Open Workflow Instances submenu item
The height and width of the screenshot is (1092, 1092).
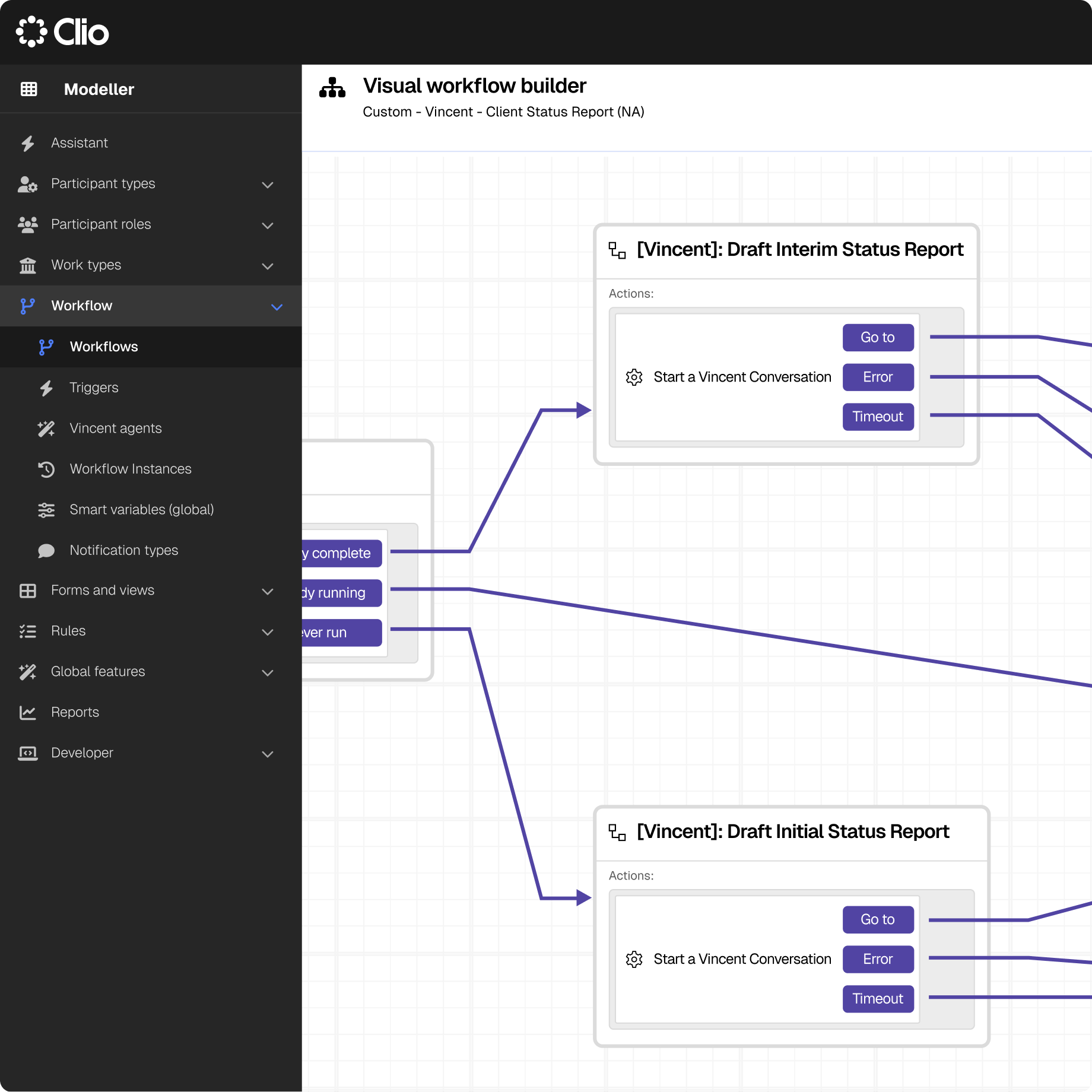(x=151, y=469)
